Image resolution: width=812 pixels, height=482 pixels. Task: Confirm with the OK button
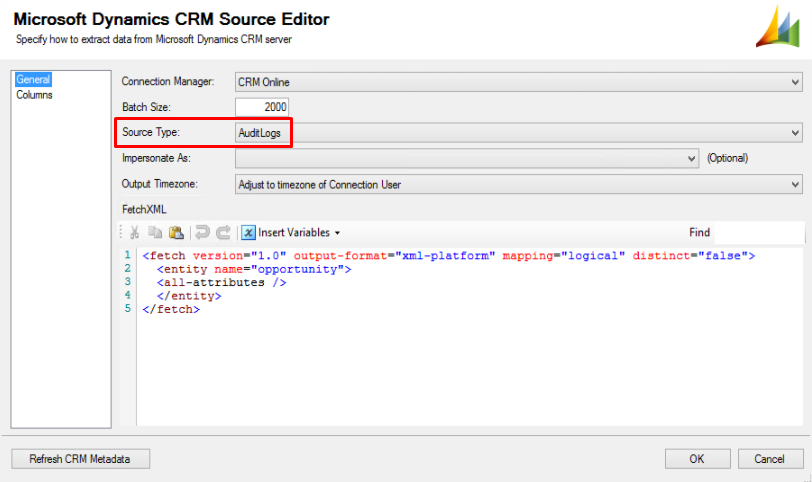point(697,459)
